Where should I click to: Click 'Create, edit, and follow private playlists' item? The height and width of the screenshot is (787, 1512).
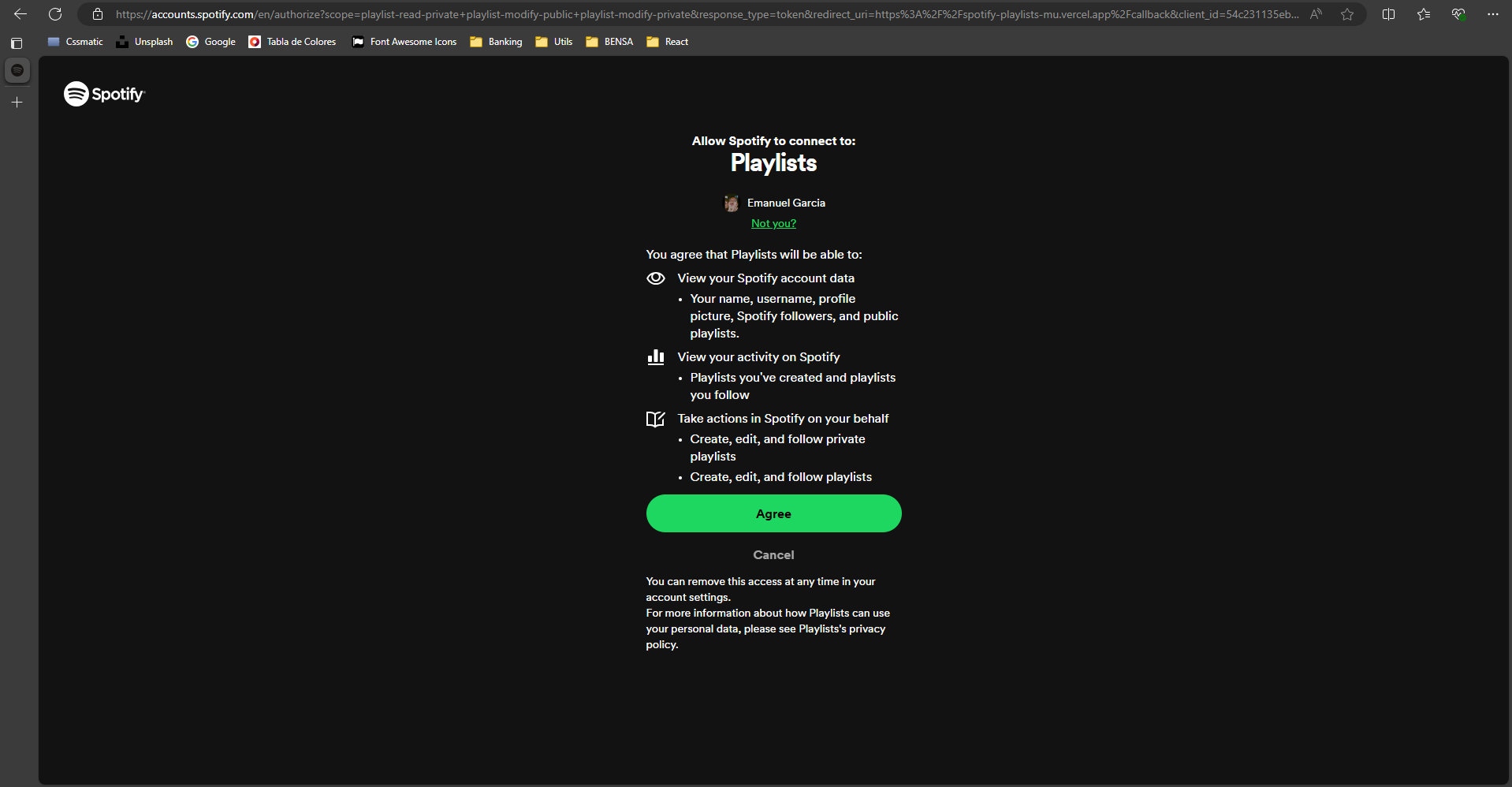click(777, 448)
